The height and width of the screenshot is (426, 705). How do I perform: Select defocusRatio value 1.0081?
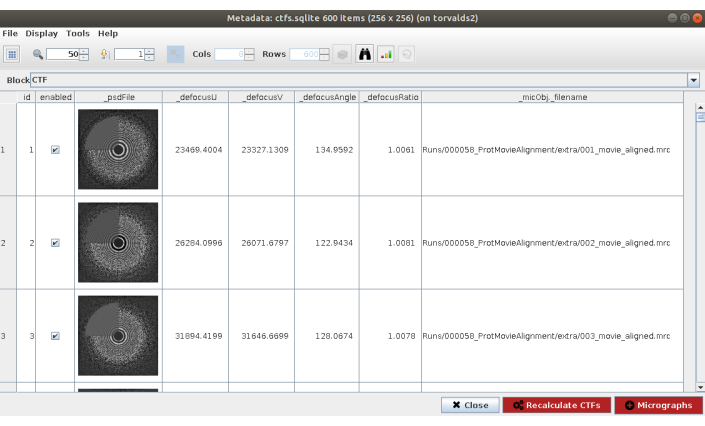pyautogui.click(x=401, y=243)
